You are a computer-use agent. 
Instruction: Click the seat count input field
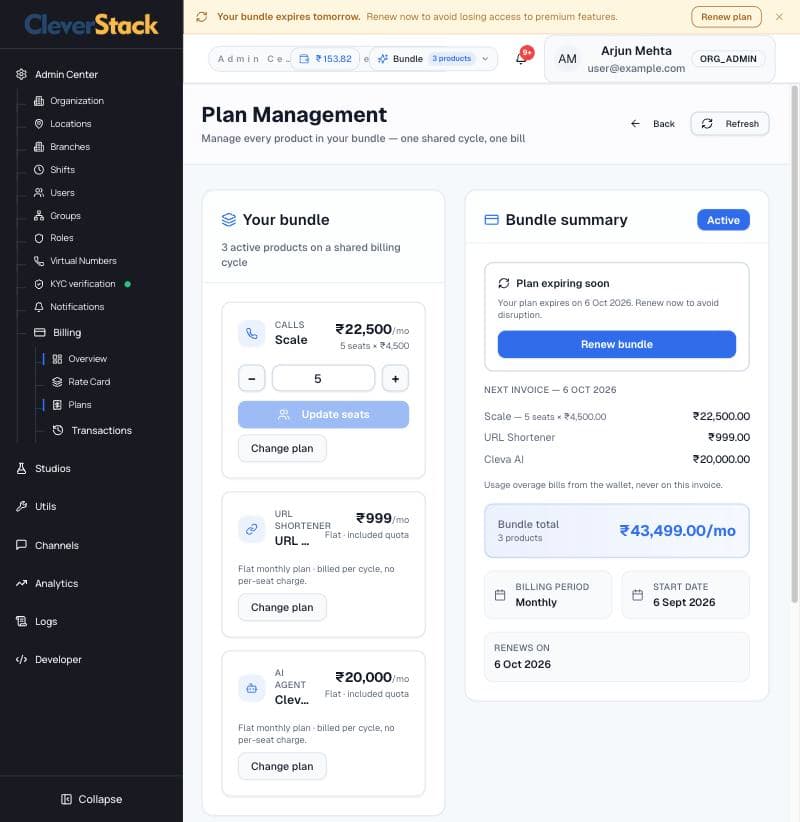coord(323,378)
